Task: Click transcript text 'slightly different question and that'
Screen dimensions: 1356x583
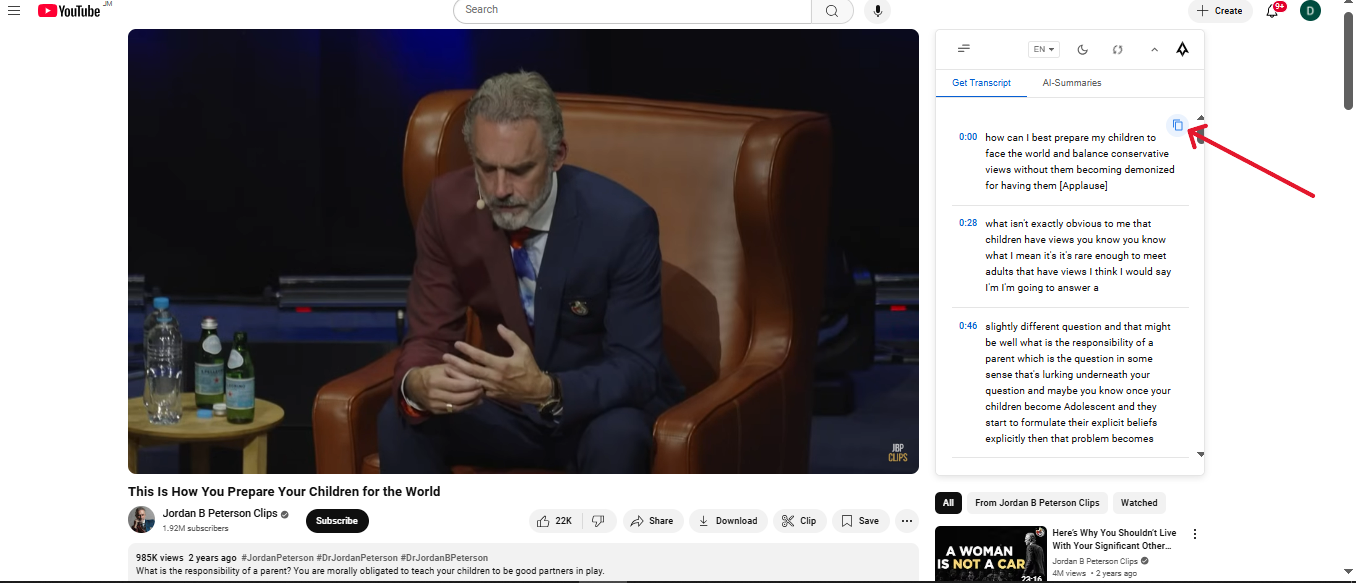Action: [x=1059, y=327]
